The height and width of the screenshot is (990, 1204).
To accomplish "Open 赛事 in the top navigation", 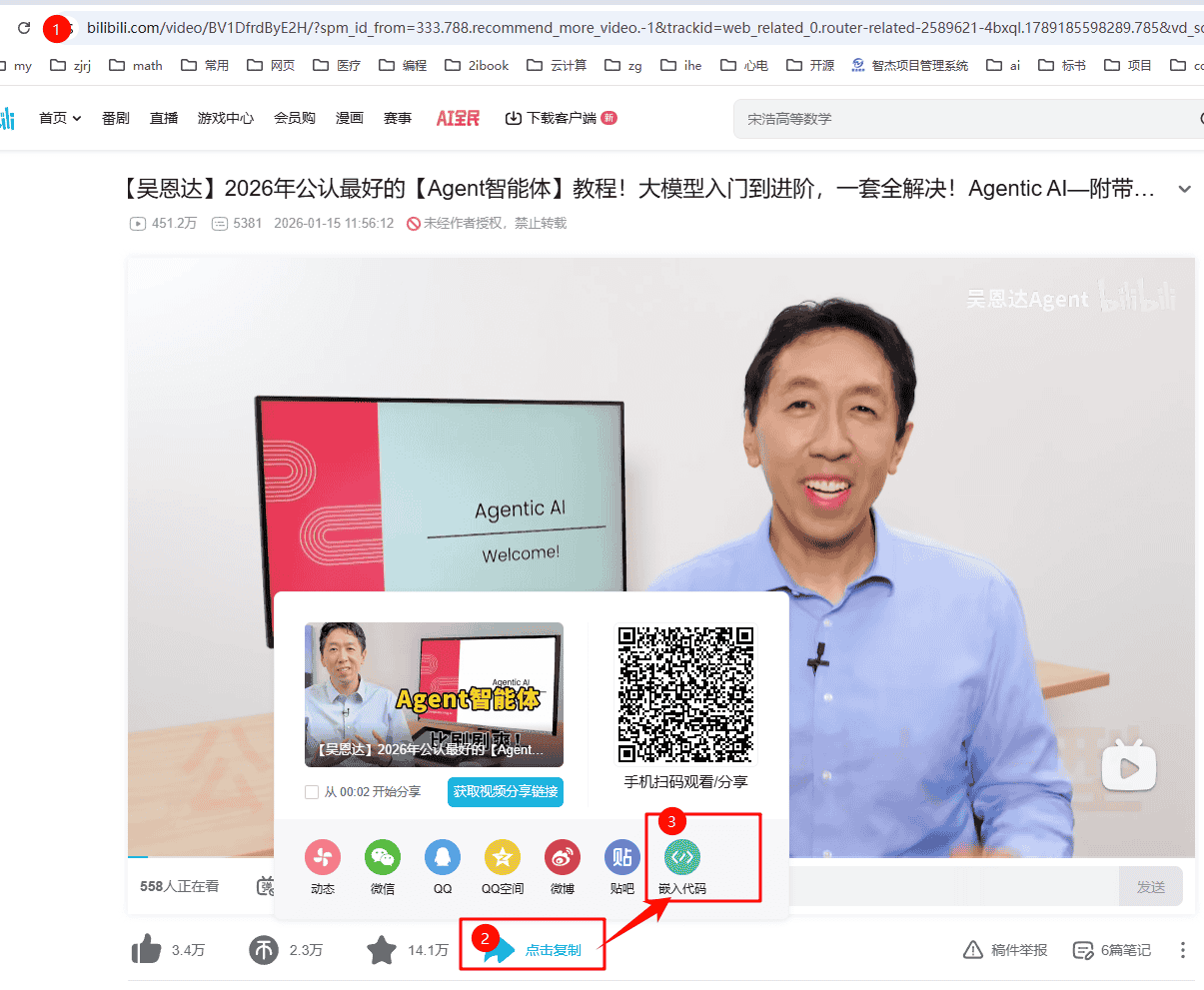I will [x=398, y=118].
